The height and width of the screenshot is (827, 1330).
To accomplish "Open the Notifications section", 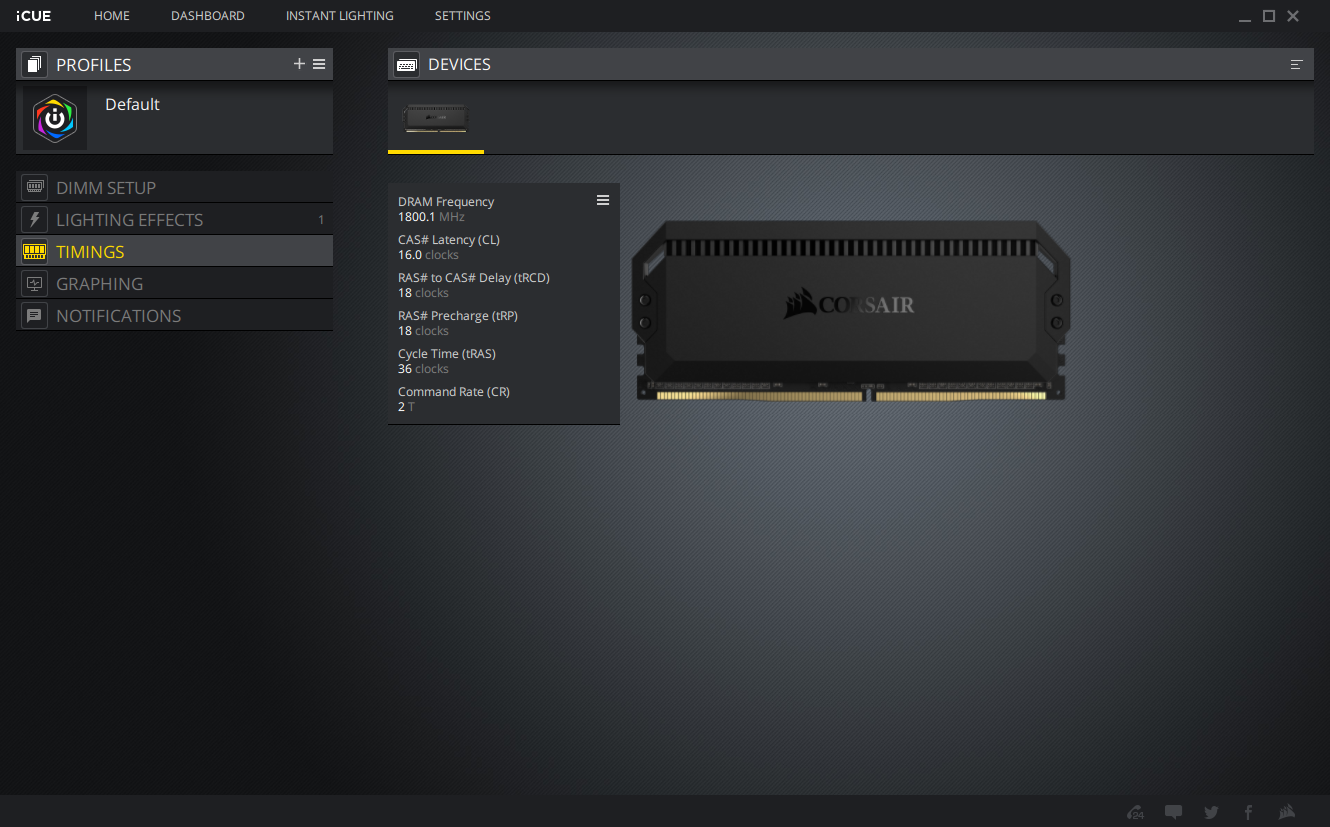I will tap(174, 315).
